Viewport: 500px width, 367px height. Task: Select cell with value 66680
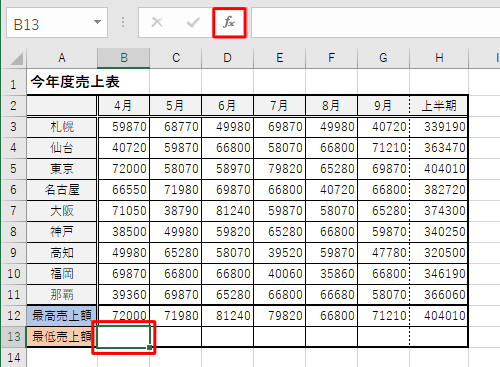pos(332,295)
